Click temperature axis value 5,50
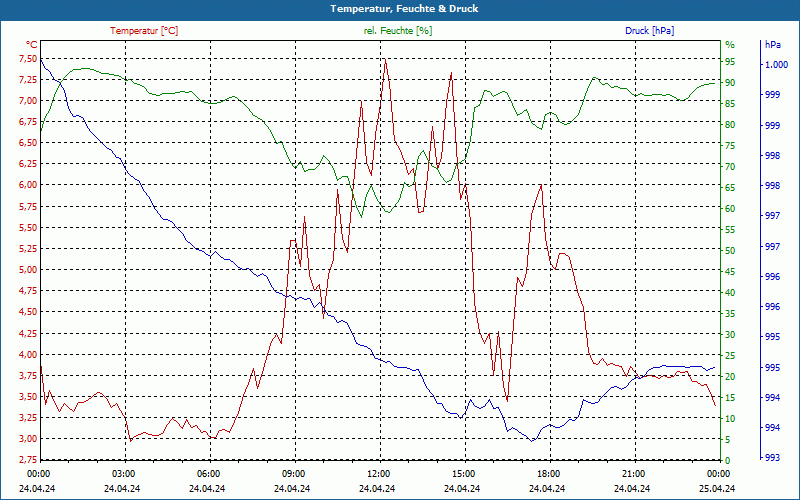This screenshot has height=500, width=800. click(x=28, y=228)
